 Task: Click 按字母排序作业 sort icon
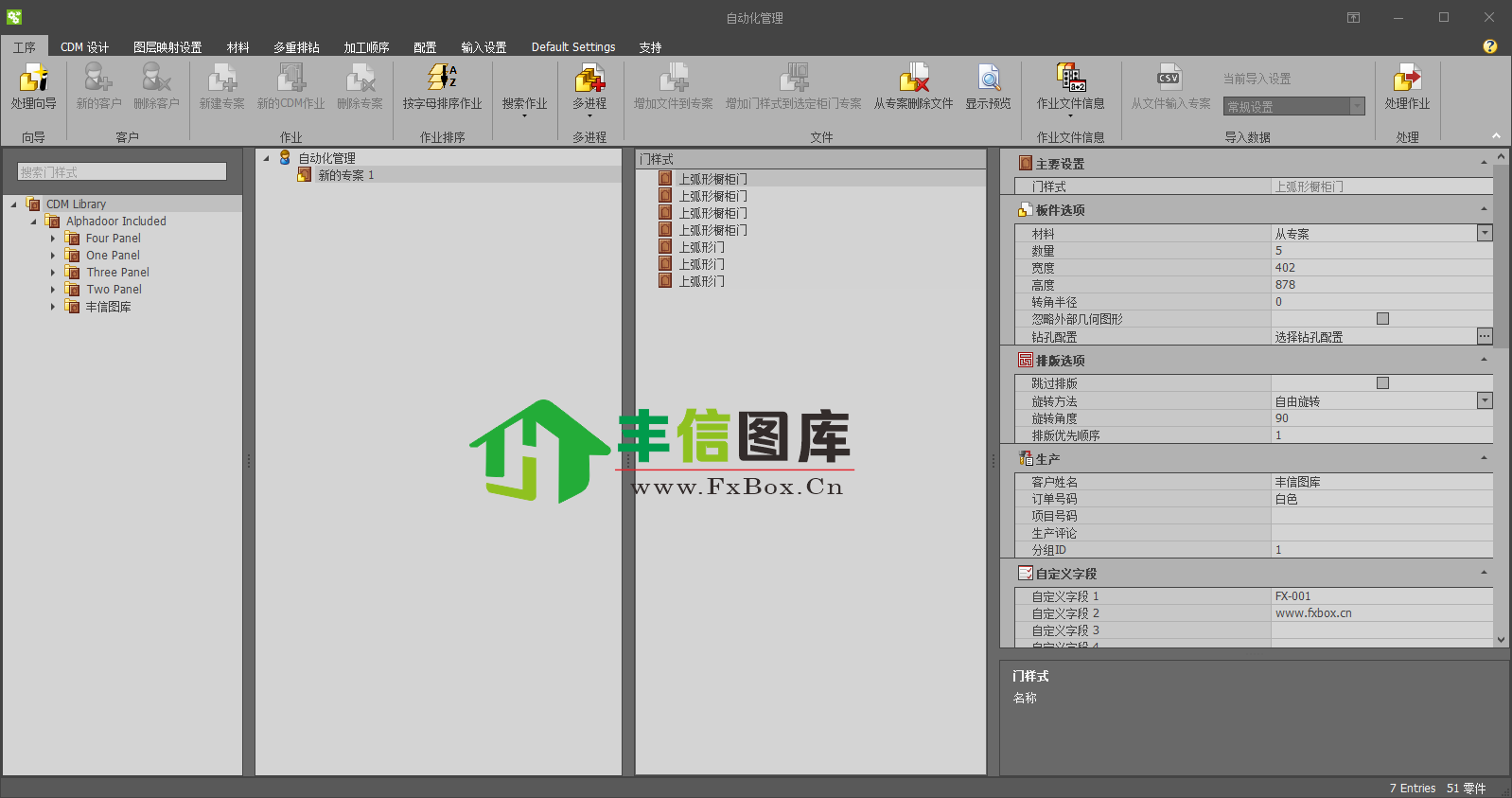point(442,80)
